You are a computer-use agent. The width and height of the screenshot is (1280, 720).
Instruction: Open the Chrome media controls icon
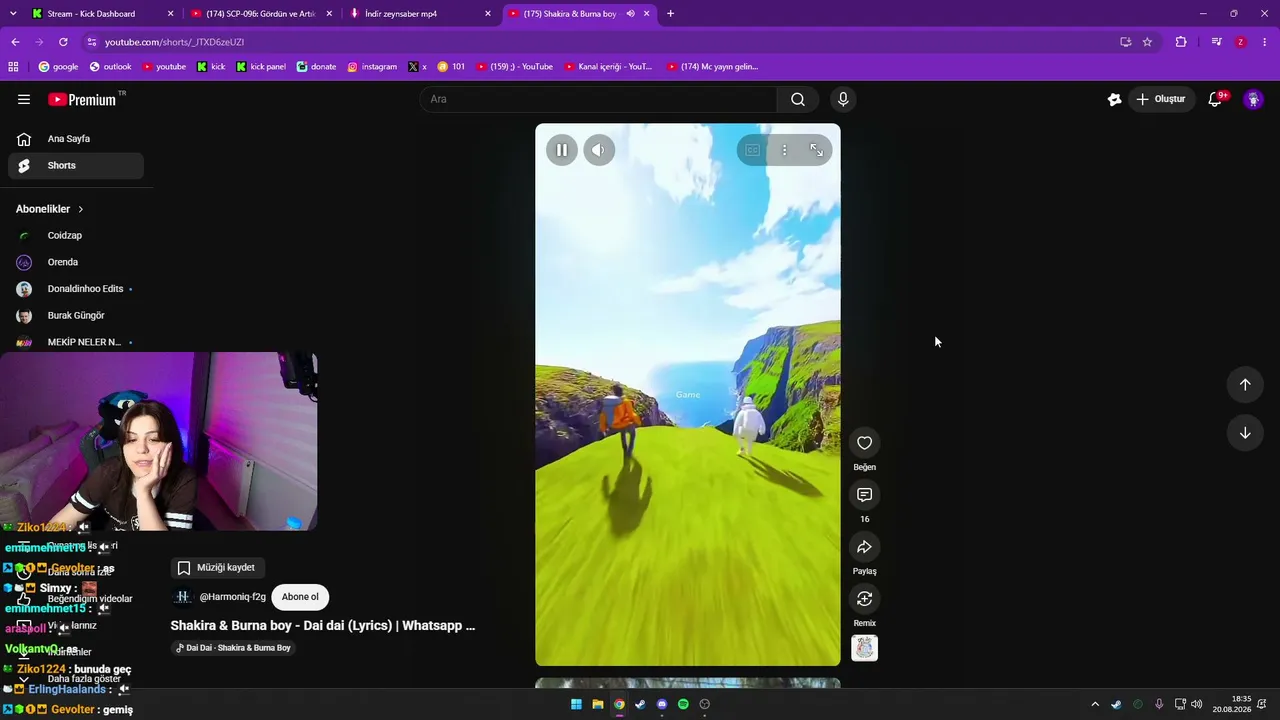pyautogui.click(x=1216, y=42)
